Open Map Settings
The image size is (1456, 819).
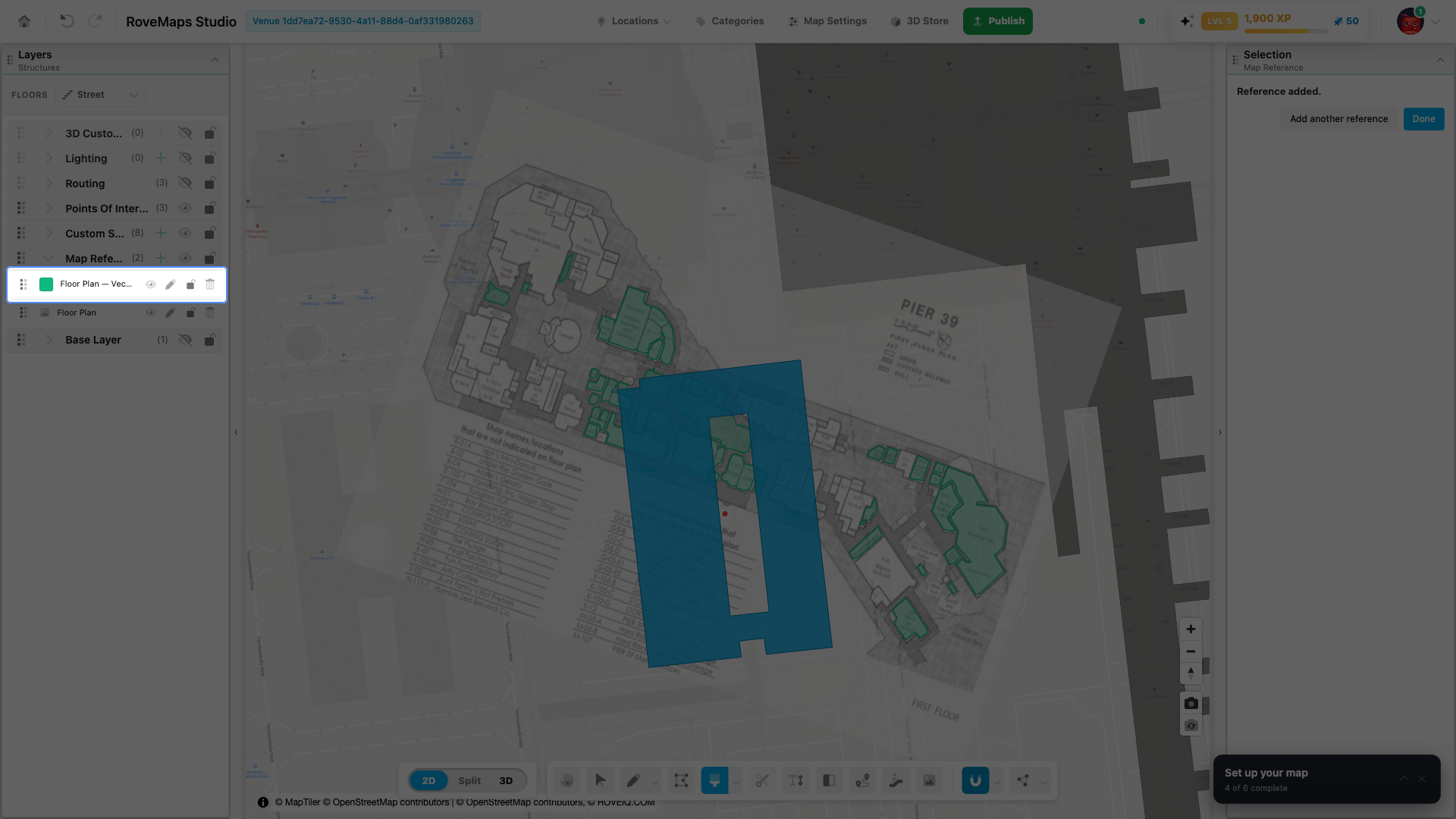tap(827, 21)
